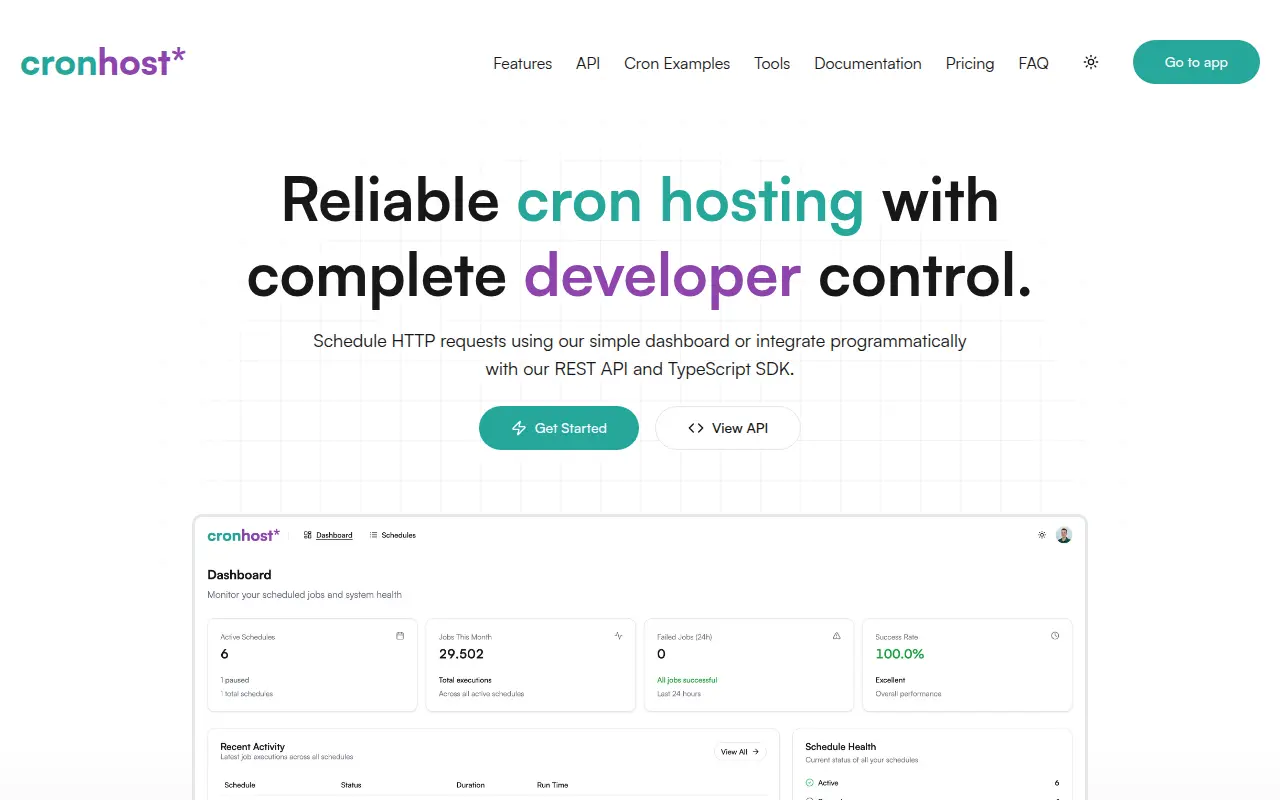Image resolution: width=1280 pixels, height=800 pixels.
Task: Open the Documentation page
Action: 868,63
